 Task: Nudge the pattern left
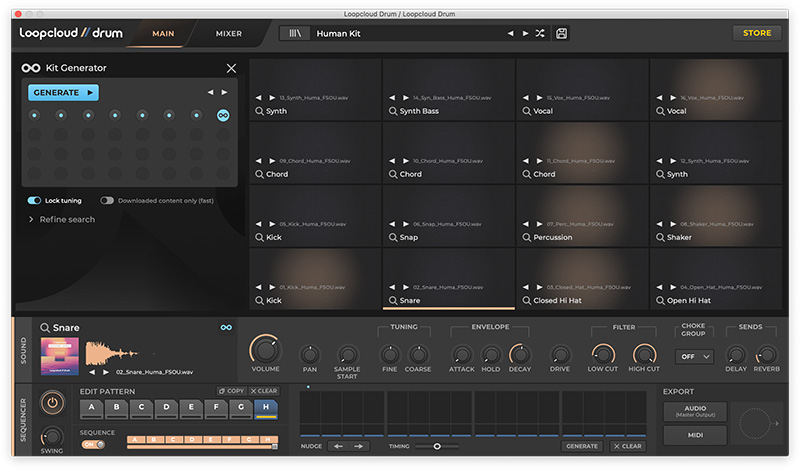point(338,447)
